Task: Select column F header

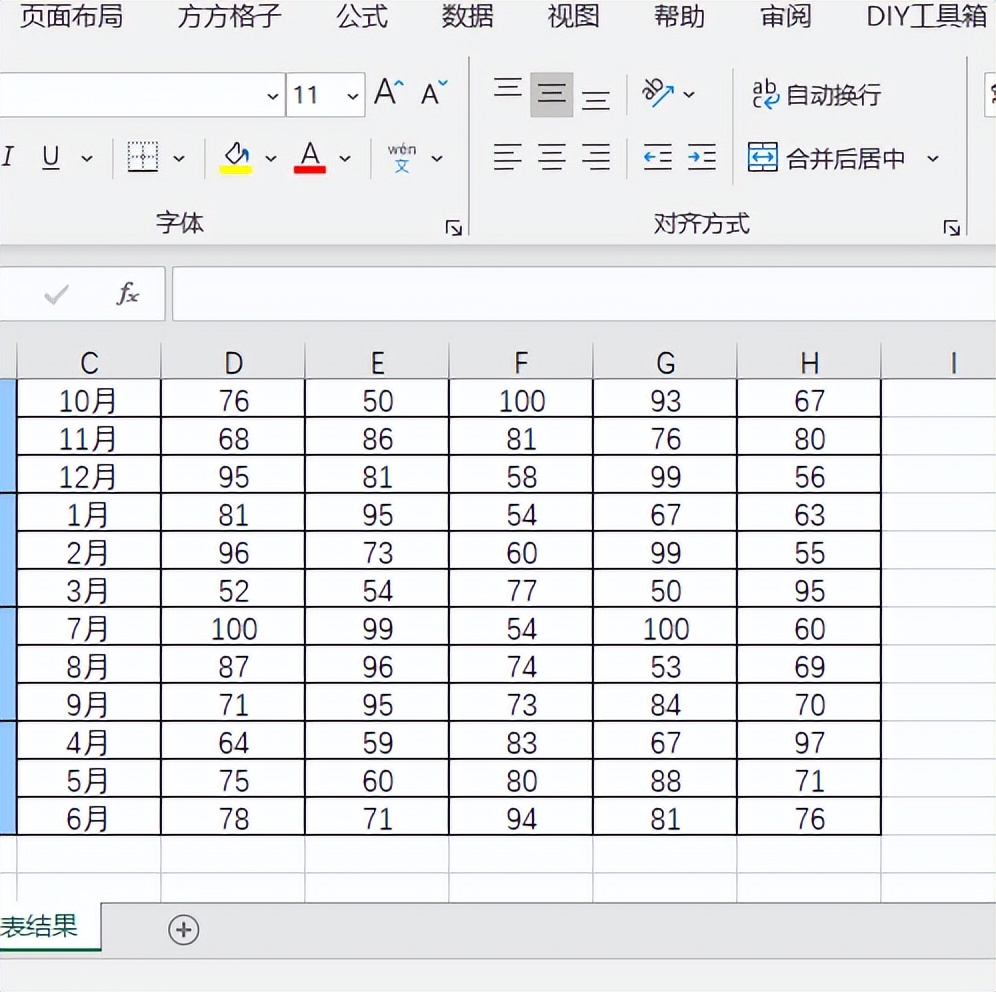Action: 521,362
